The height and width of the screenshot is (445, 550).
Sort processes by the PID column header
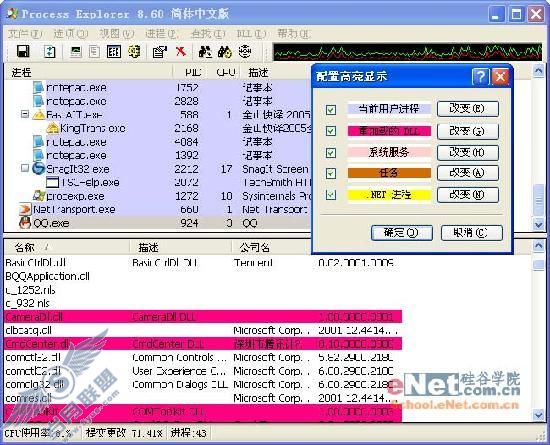tap(190, 72)
